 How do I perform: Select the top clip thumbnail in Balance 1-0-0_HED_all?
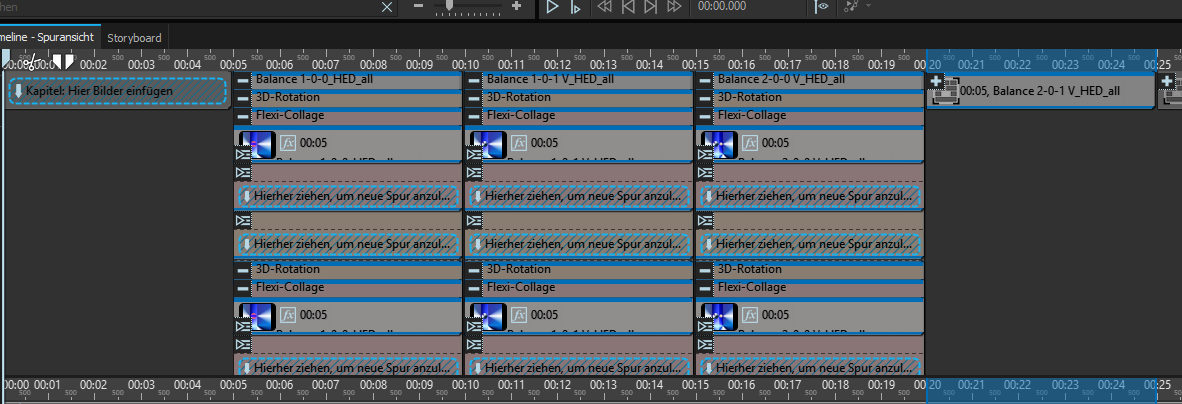[x=258, y=145]
